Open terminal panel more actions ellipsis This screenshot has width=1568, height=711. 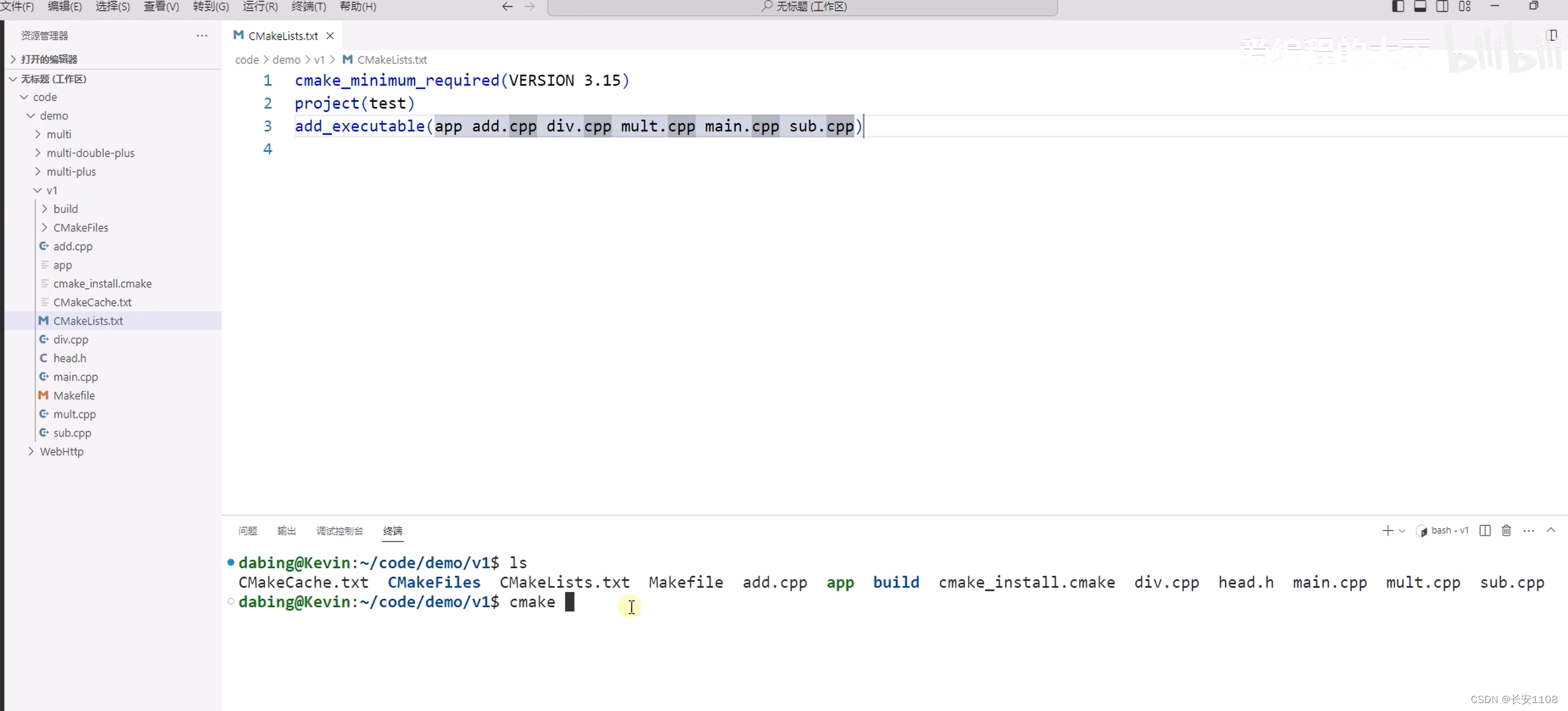tap(1529, 531)
